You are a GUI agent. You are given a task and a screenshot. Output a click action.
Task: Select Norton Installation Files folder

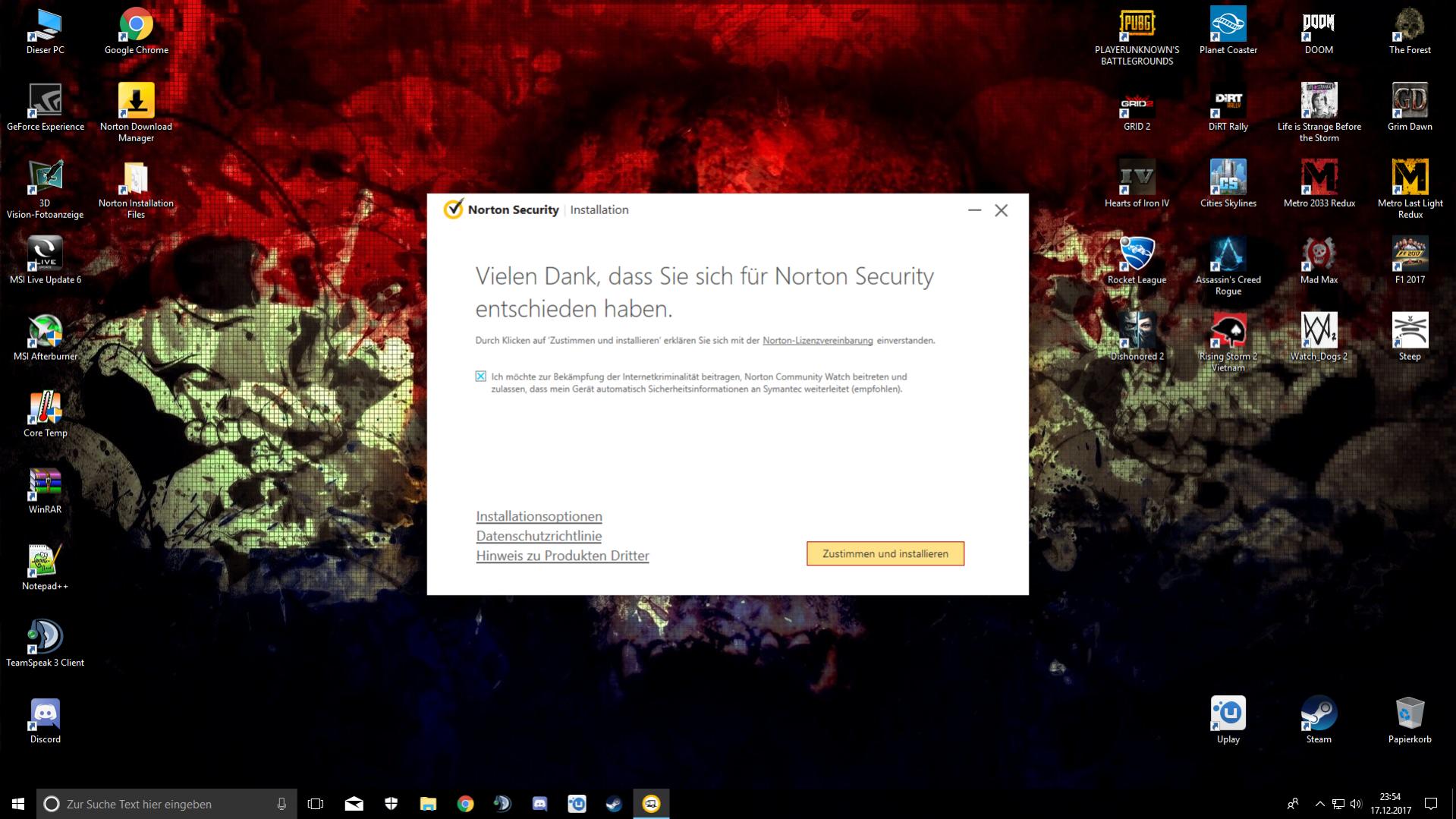pyautogui.click(x=137, y=190)
